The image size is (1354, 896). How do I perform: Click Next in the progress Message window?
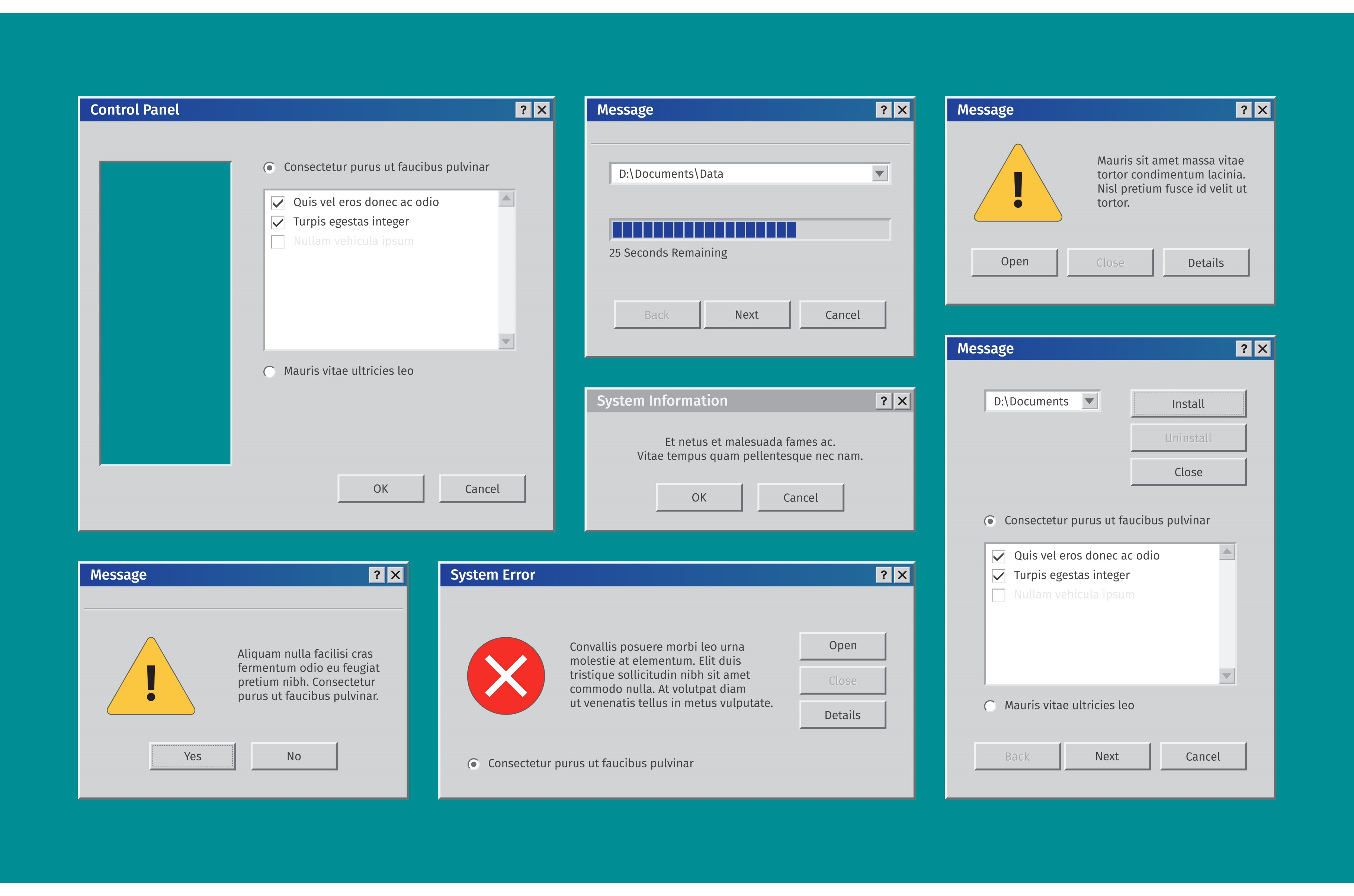click(x=747, y=315)
